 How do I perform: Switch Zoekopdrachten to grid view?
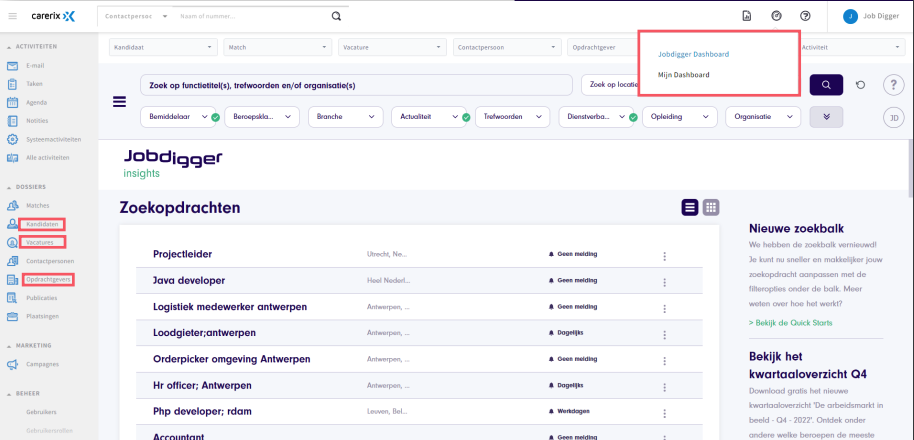pos(711,207)
